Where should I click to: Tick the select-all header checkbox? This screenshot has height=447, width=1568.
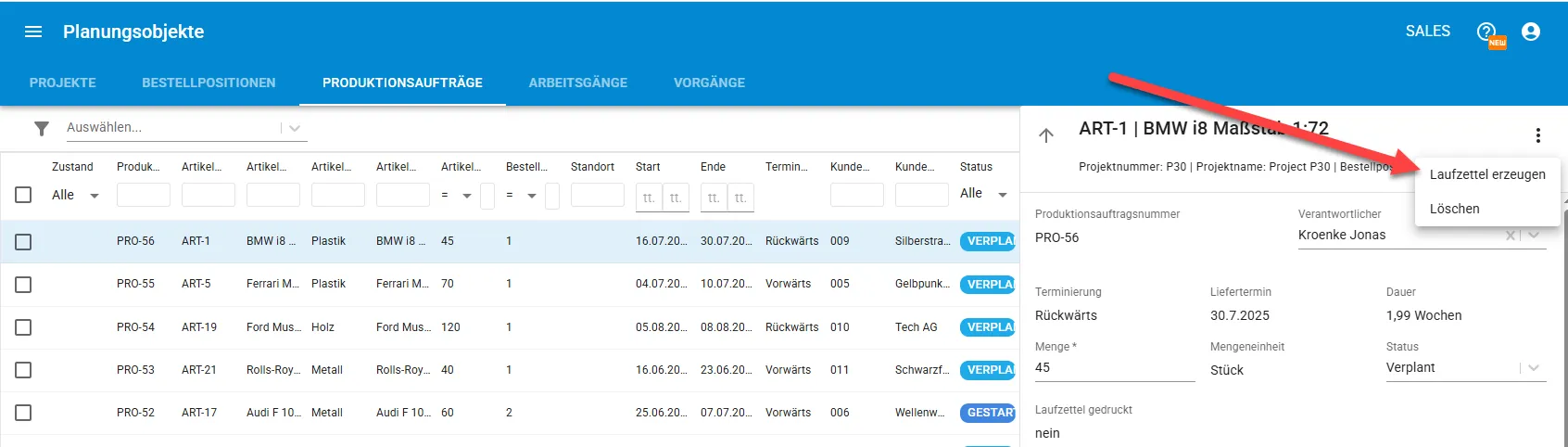point(23,195)
